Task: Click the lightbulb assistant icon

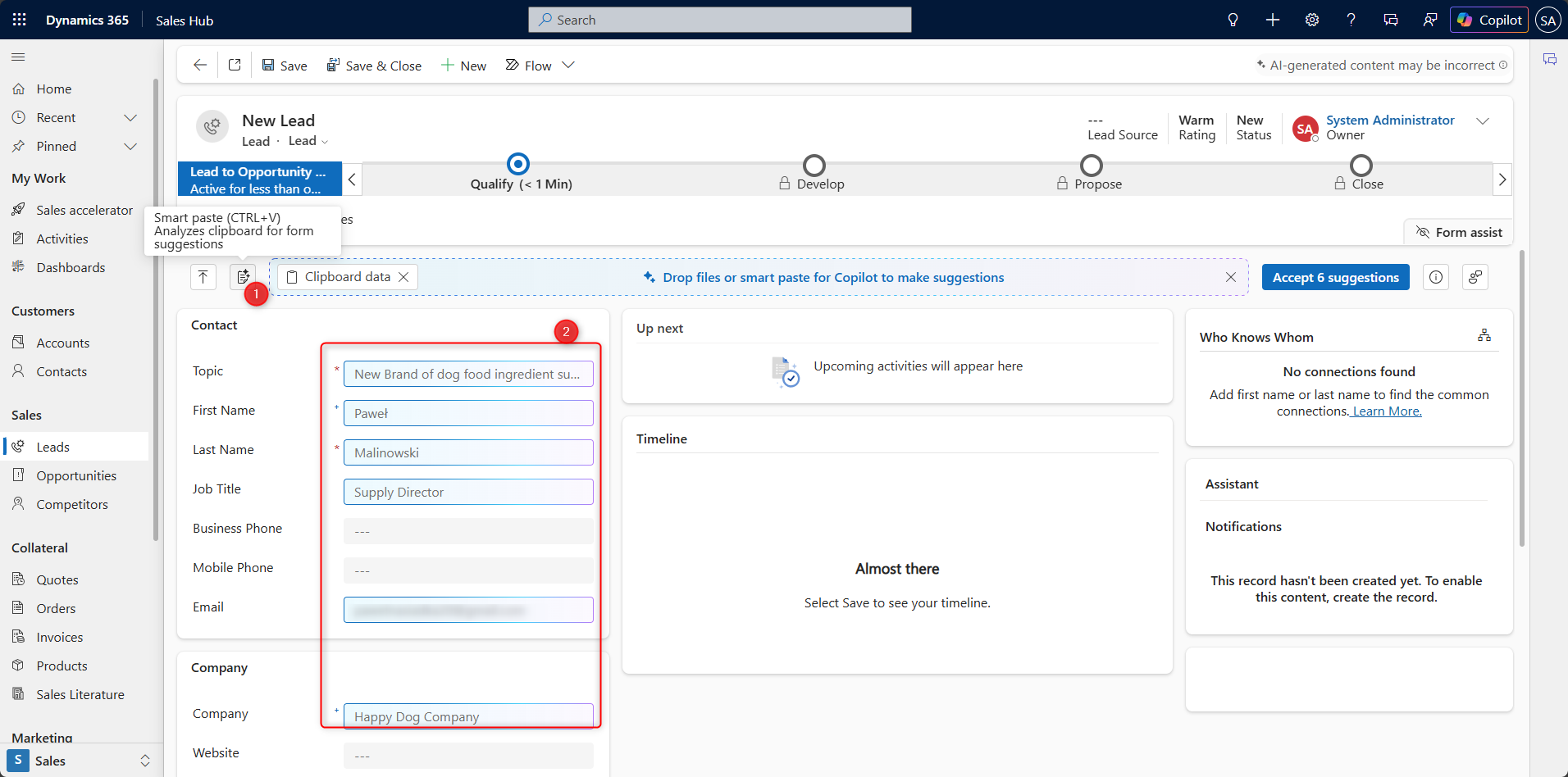Action: 1233,20
